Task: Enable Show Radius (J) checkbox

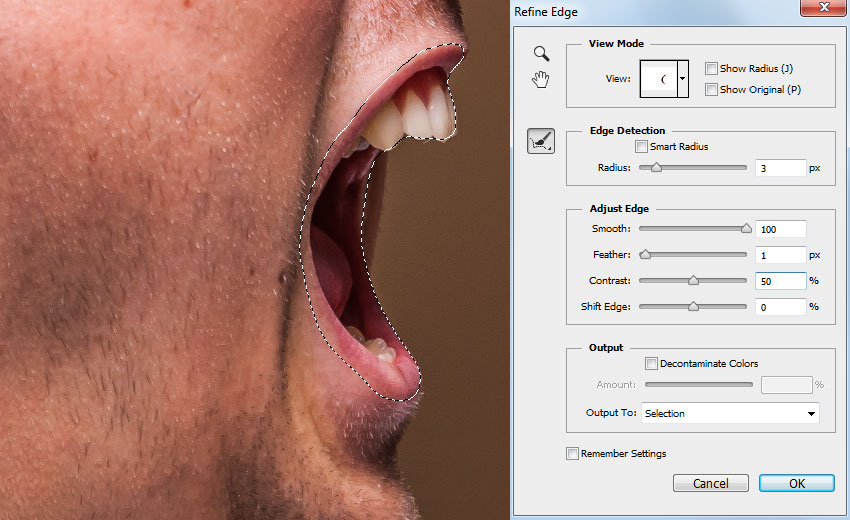Action: (x=711, y=68)
